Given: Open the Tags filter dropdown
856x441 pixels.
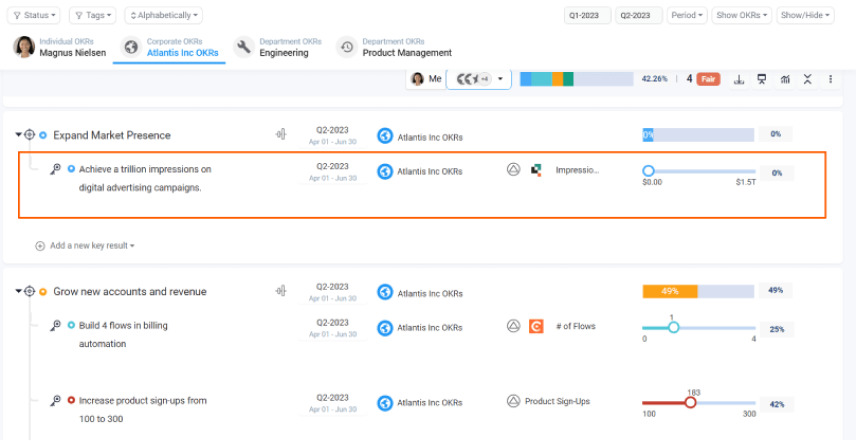Looking at the screenshot, I should [x=93, y=15].
